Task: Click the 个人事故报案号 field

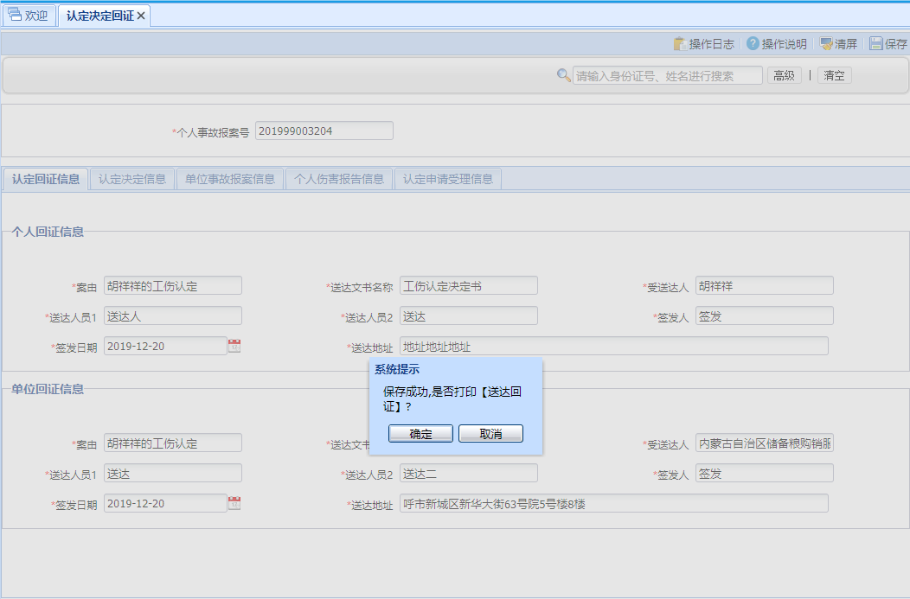Action: click(x=324, y=131)
